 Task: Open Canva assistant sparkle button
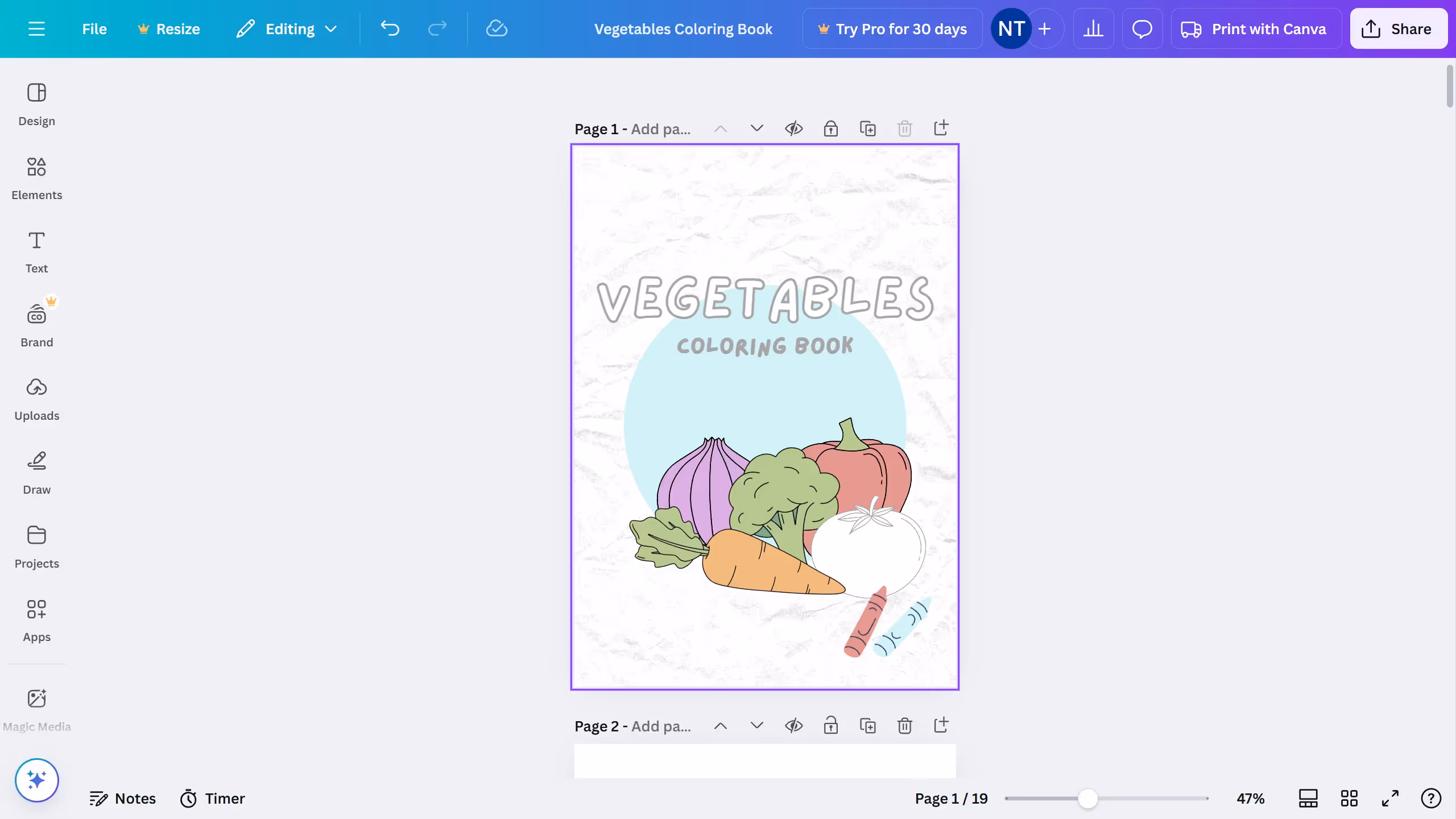(x=36, y=780)
